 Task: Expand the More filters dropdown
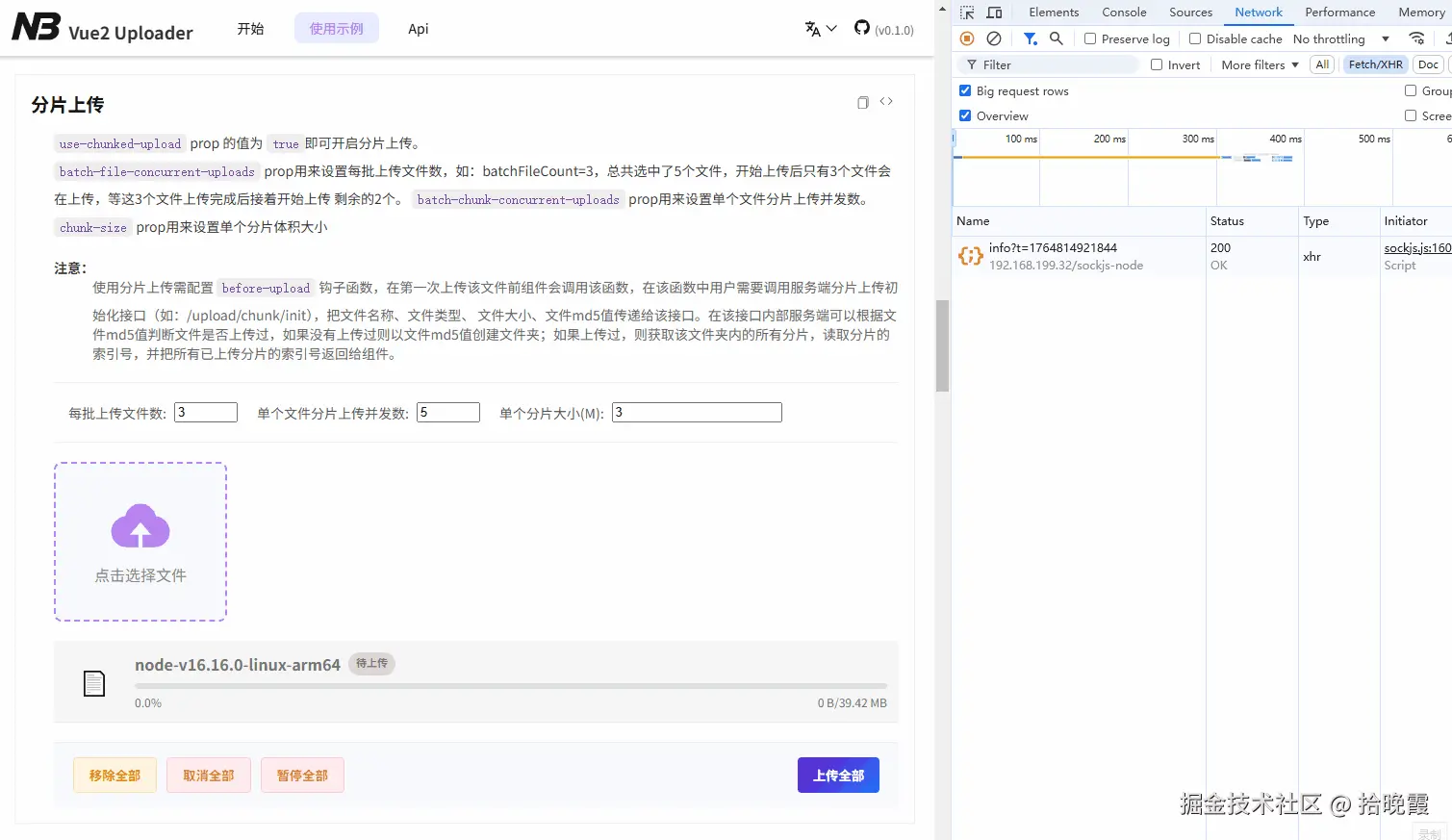[1258, 64]
